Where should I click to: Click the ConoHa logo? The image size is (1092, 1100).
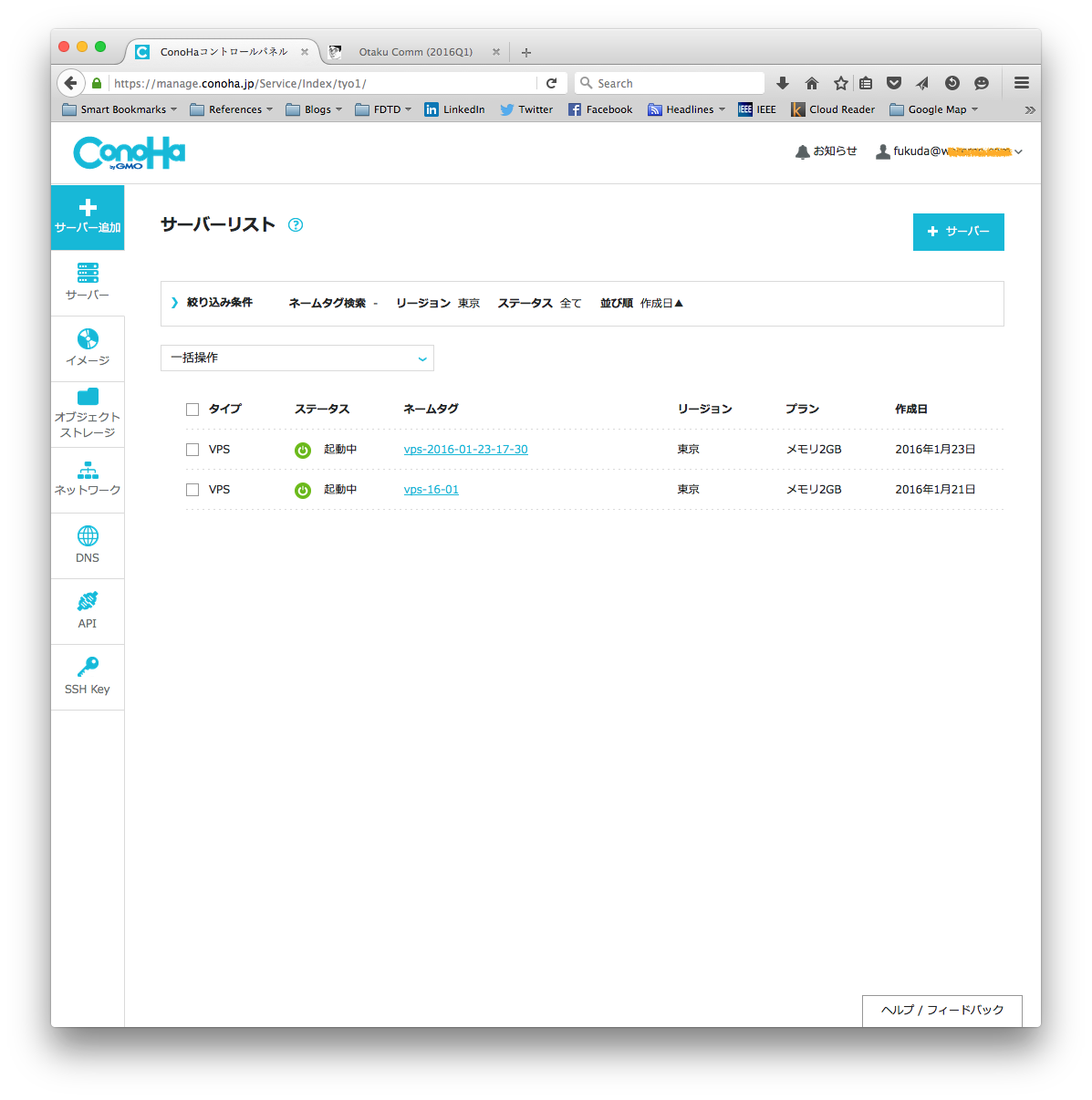pyautogui.click(x=129, y=153)
